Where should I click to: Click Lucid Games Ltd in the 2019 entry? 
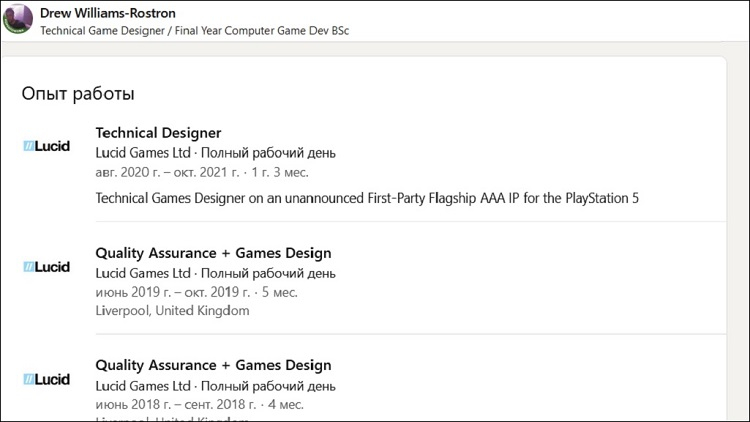tap(142, 273)
